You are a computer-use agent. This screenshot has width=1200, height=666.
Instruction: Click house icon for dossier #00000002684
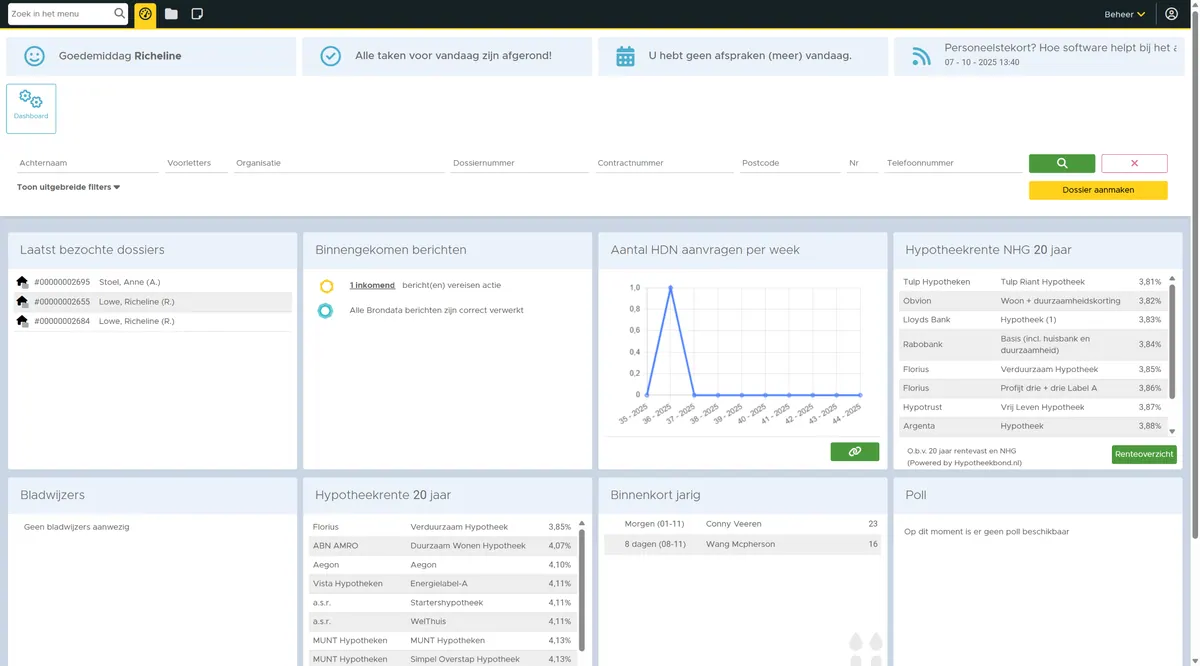click(22, 321)
